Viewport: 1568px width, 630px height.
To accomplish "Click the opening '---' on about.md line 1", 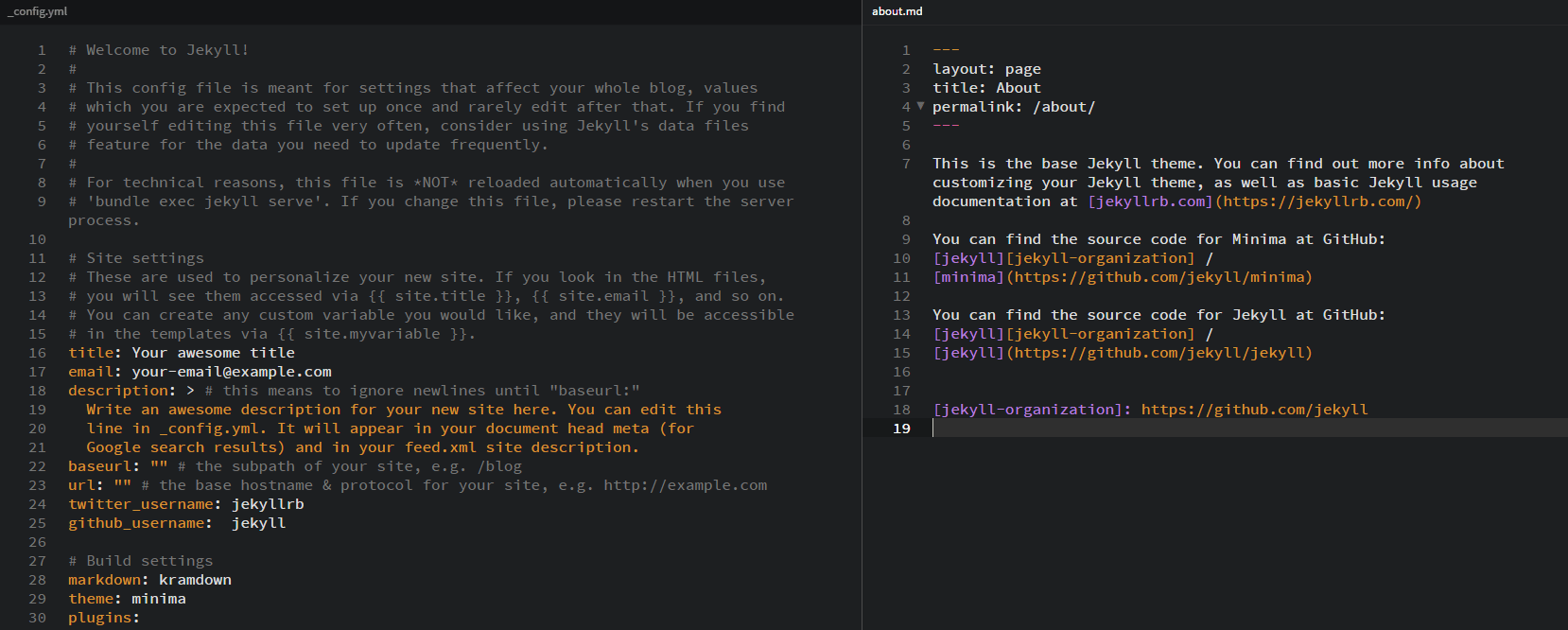I will point(946,50).
